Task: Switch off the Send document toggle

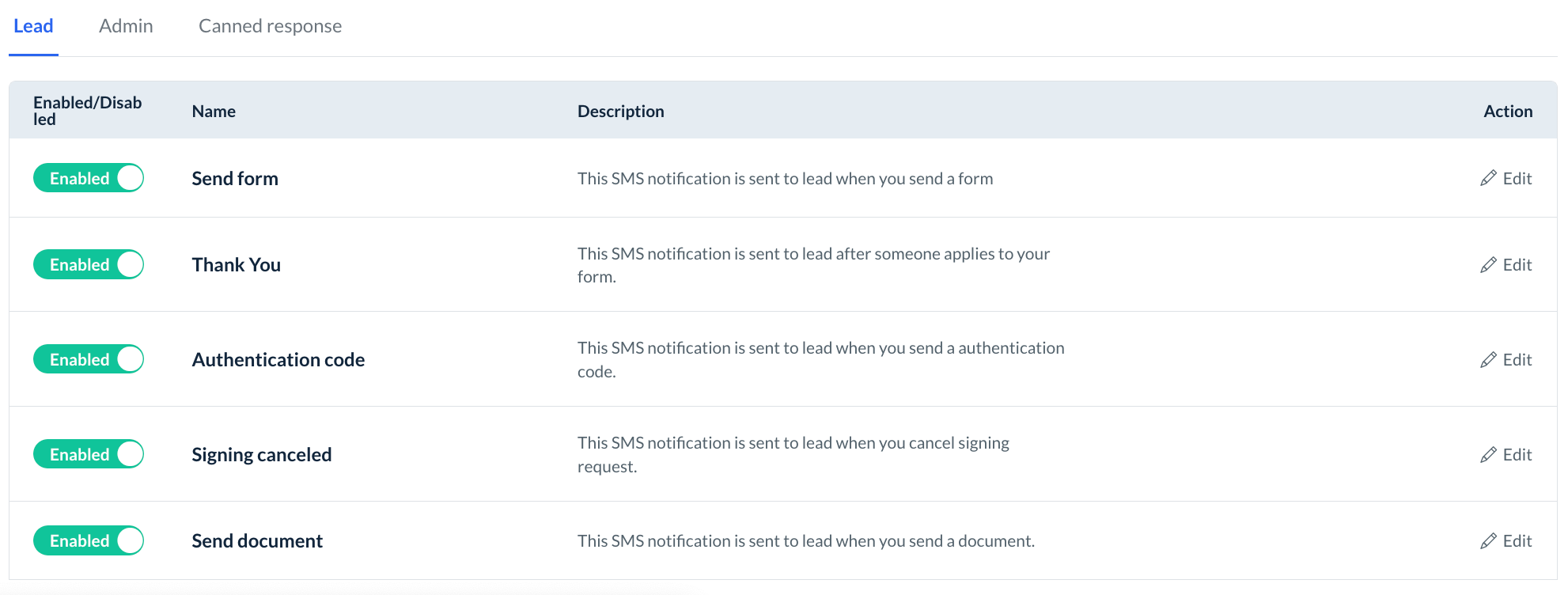Action: pyautogui.click(x=89, y=541)
